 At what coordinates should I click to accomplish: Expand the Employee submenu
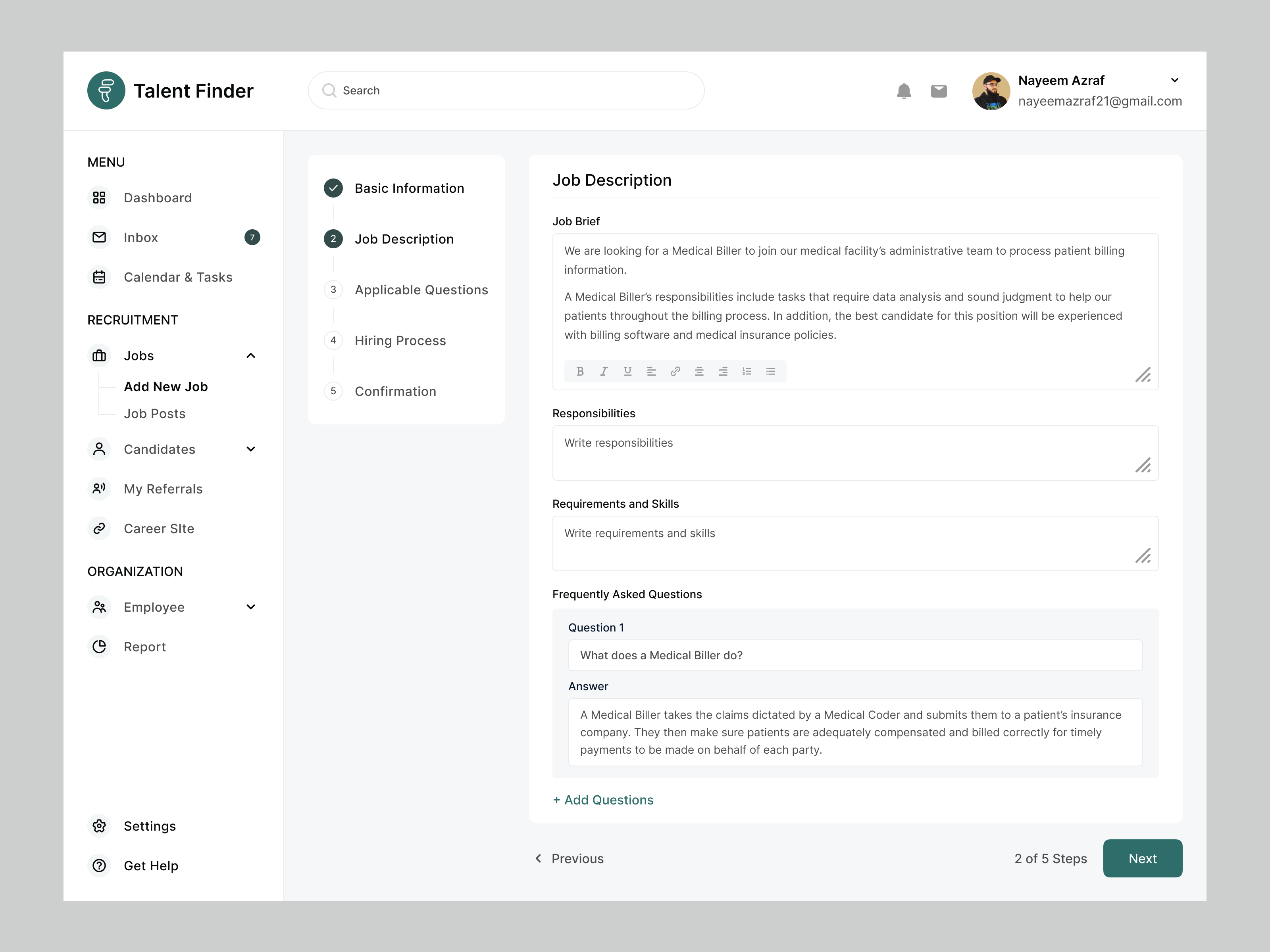251,607
